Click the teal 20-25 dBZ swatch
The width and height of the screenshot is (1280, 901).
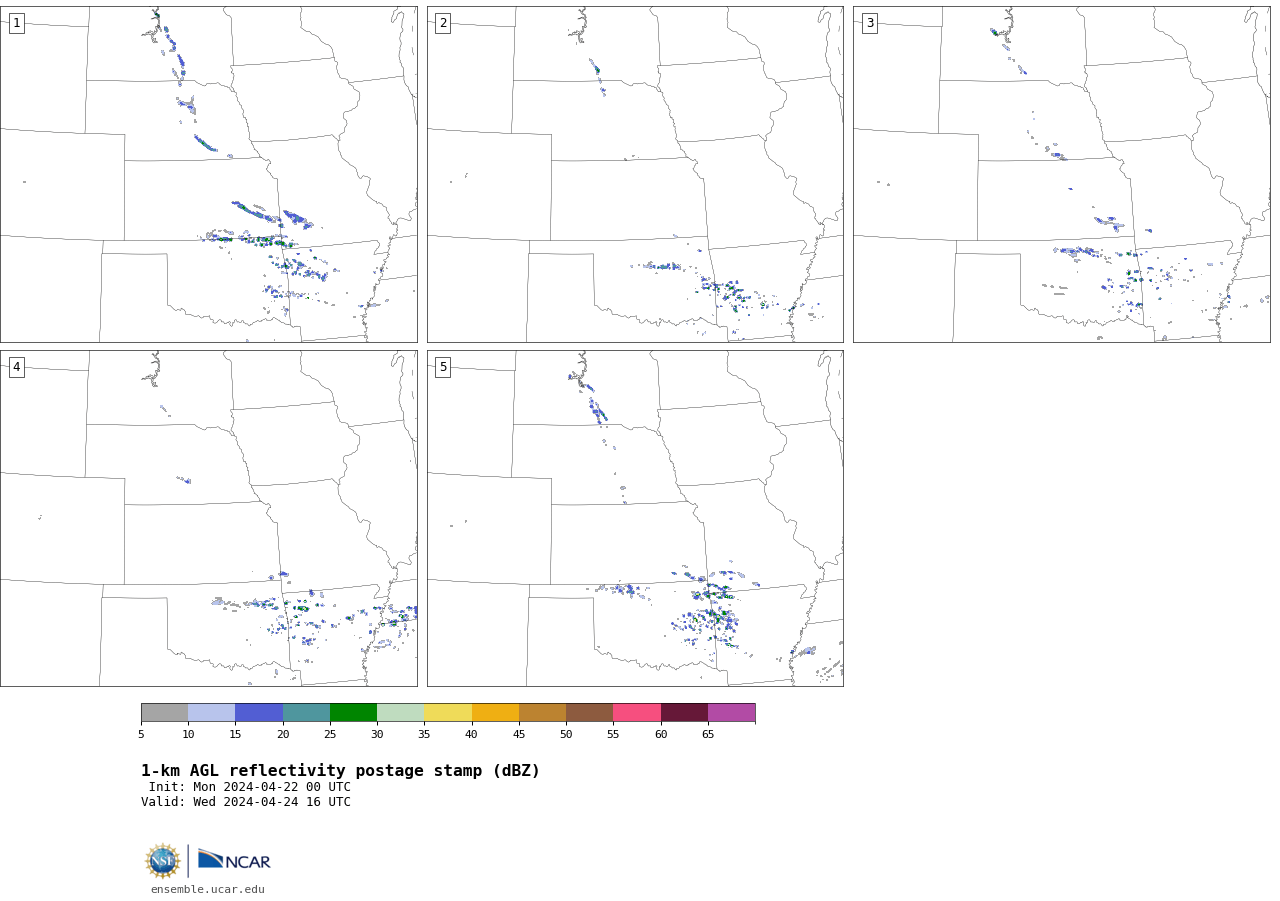click(306, 713)
